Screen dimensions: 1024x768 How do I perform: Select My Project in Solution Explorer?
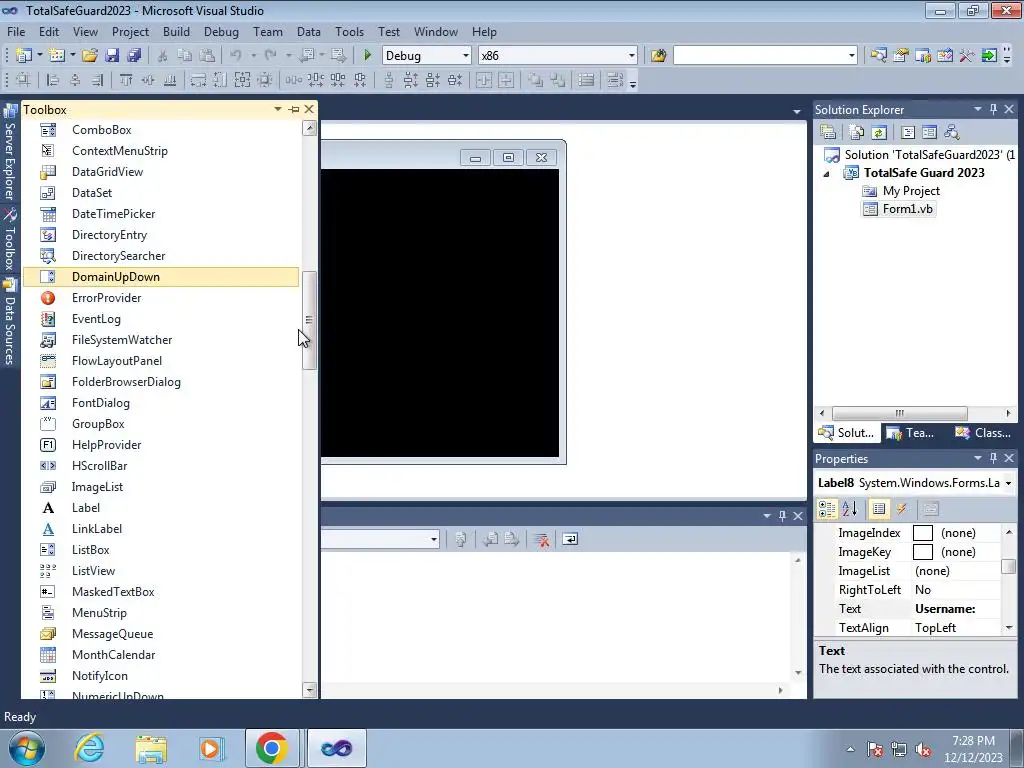pos(901,191)
